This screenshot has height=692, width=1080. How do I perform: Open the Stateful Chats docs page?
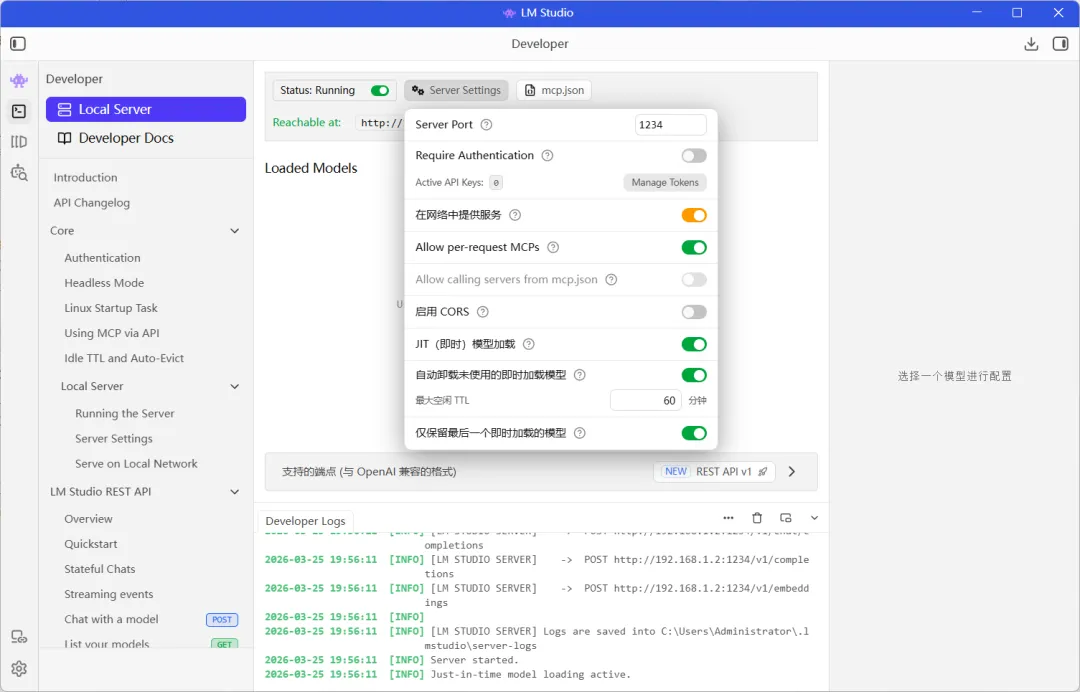point(100,569)
